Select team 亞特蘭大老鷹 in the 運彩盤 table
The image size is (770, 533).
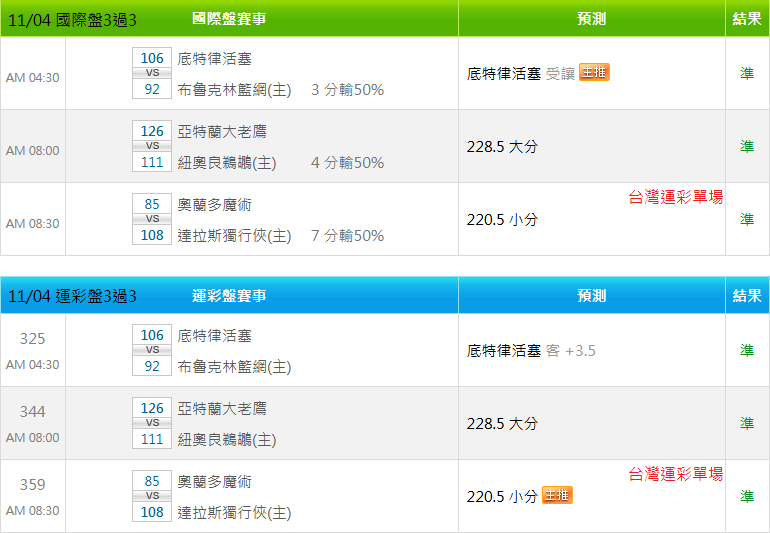tap(222, 408)
